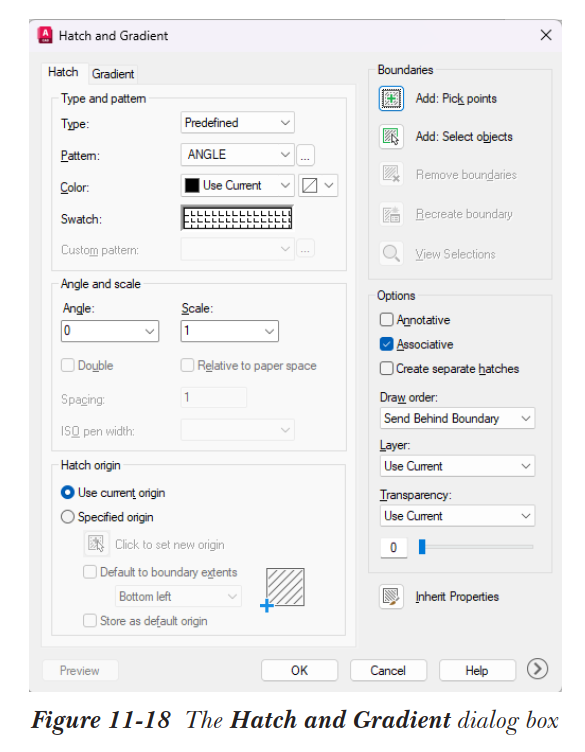This screenshot has width=585, height=752.
Task: Open the Custom pattern dropdown
Action: 237,249
